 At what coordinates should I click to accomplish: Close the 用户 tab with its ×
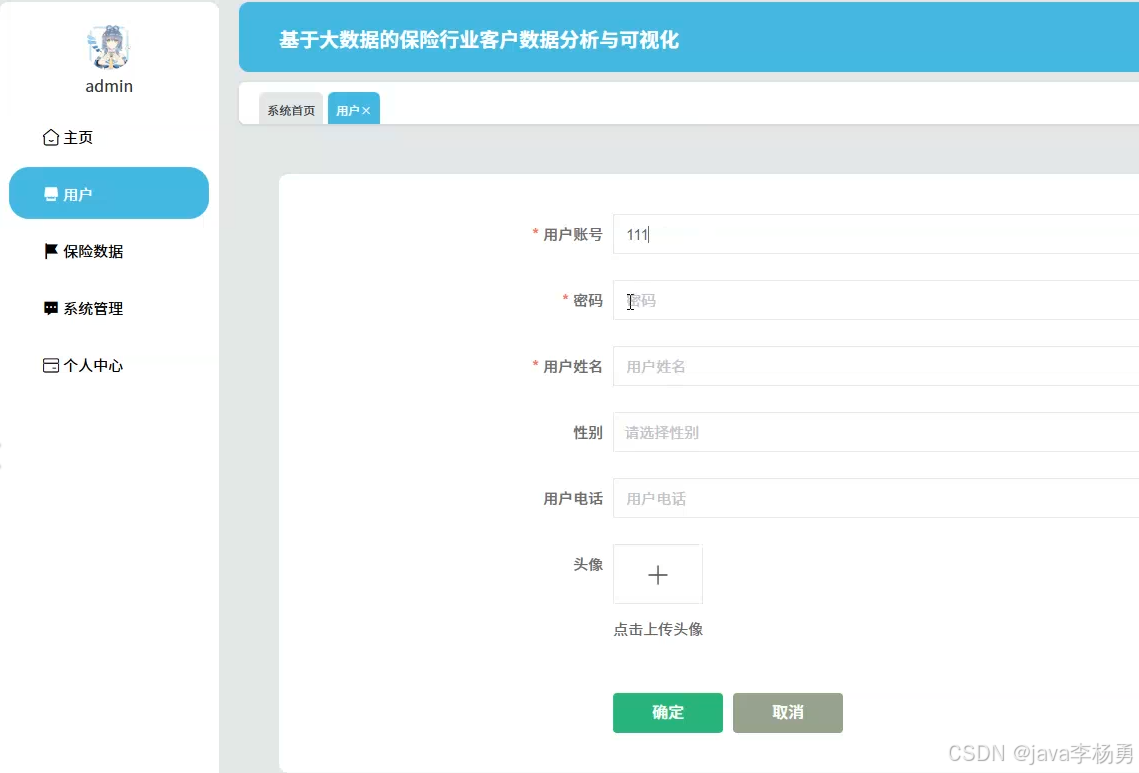point(364,109)
